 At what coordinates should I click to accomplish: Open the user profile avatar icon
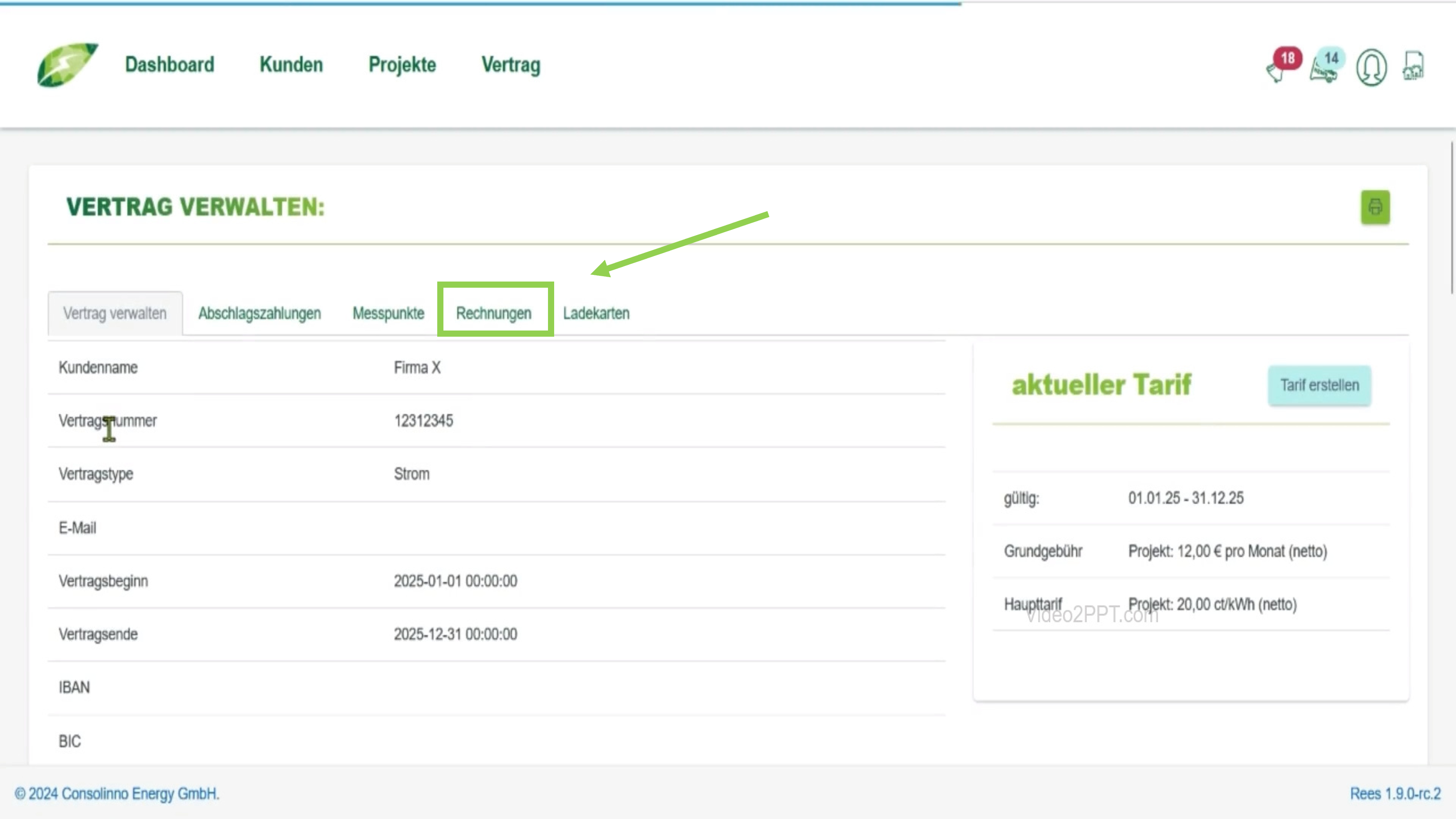[1371, 67]
